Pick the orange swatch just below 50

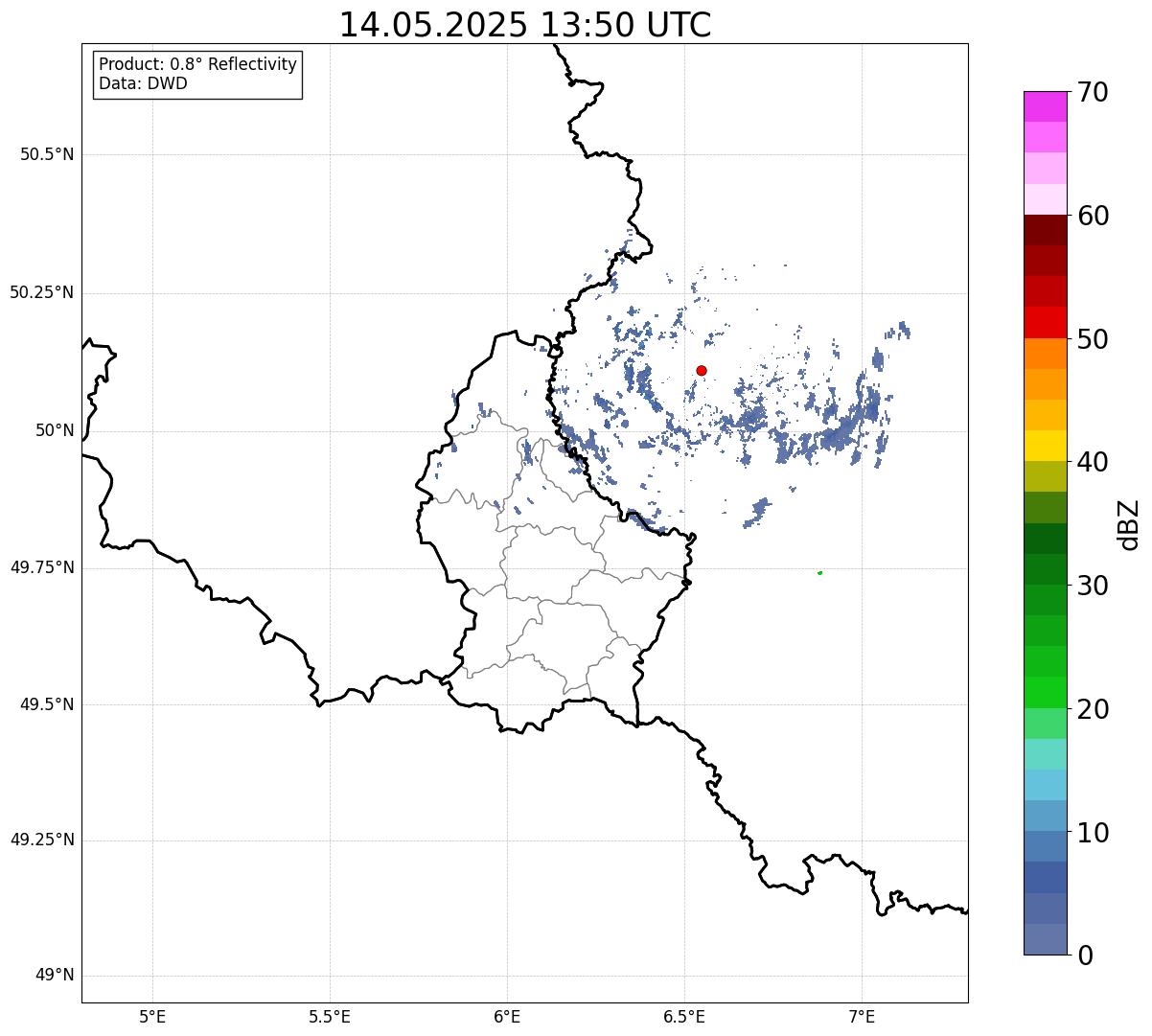pos(1045,354)
